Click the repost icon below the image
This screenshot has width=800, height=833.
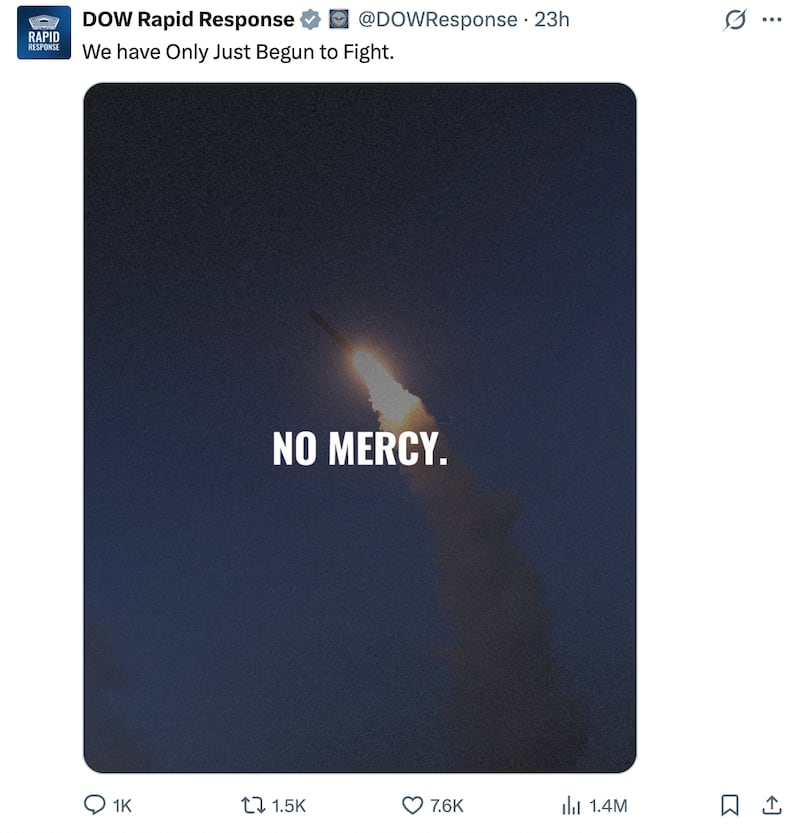tap(253, 804)
